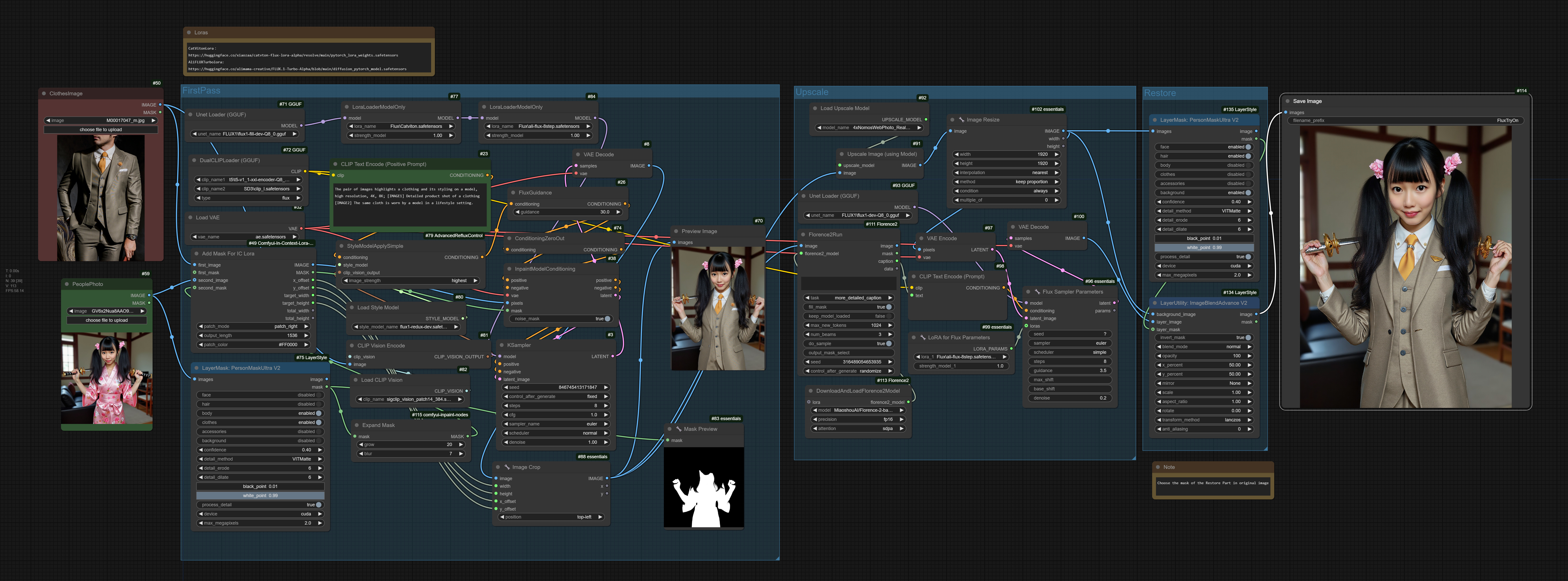Click the collapse dot of Expand Mask node
The height and width of the screenshot is (581, 1568).
[x=356, y=425]
